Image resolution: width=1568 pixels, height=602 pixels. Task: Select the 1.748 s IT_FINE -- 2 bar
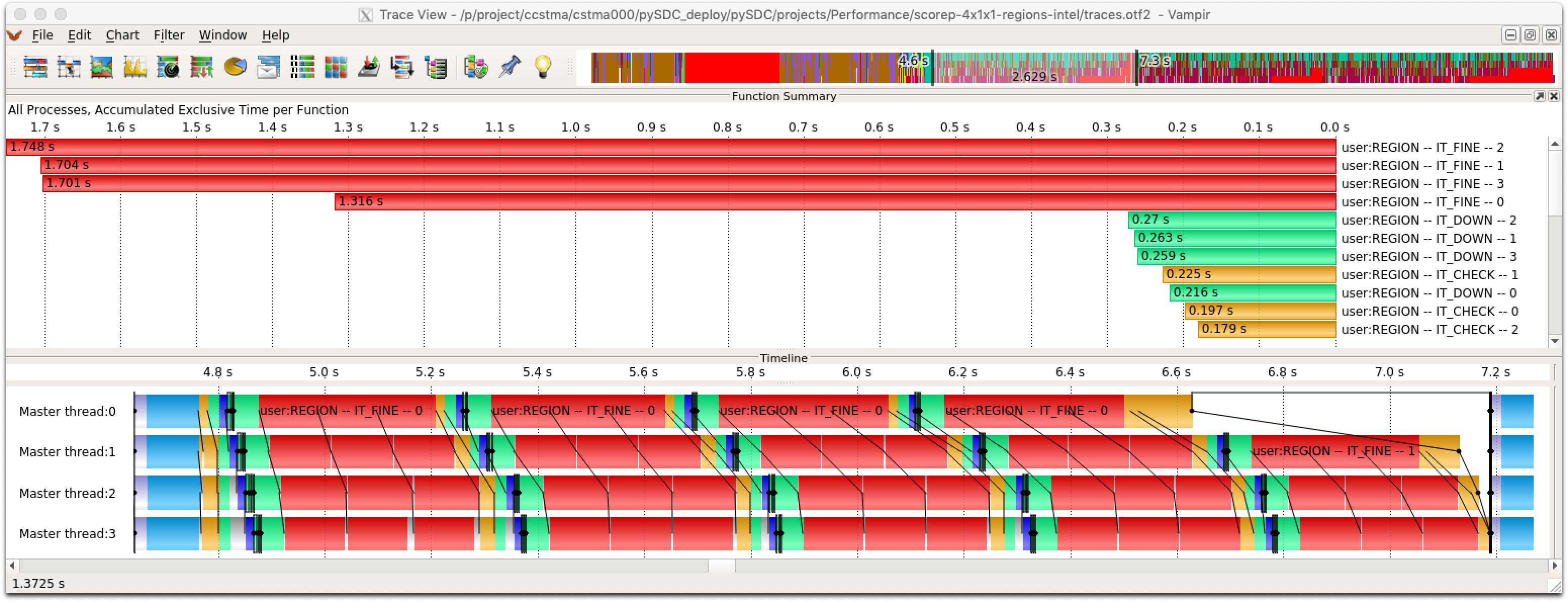(671, 147)
